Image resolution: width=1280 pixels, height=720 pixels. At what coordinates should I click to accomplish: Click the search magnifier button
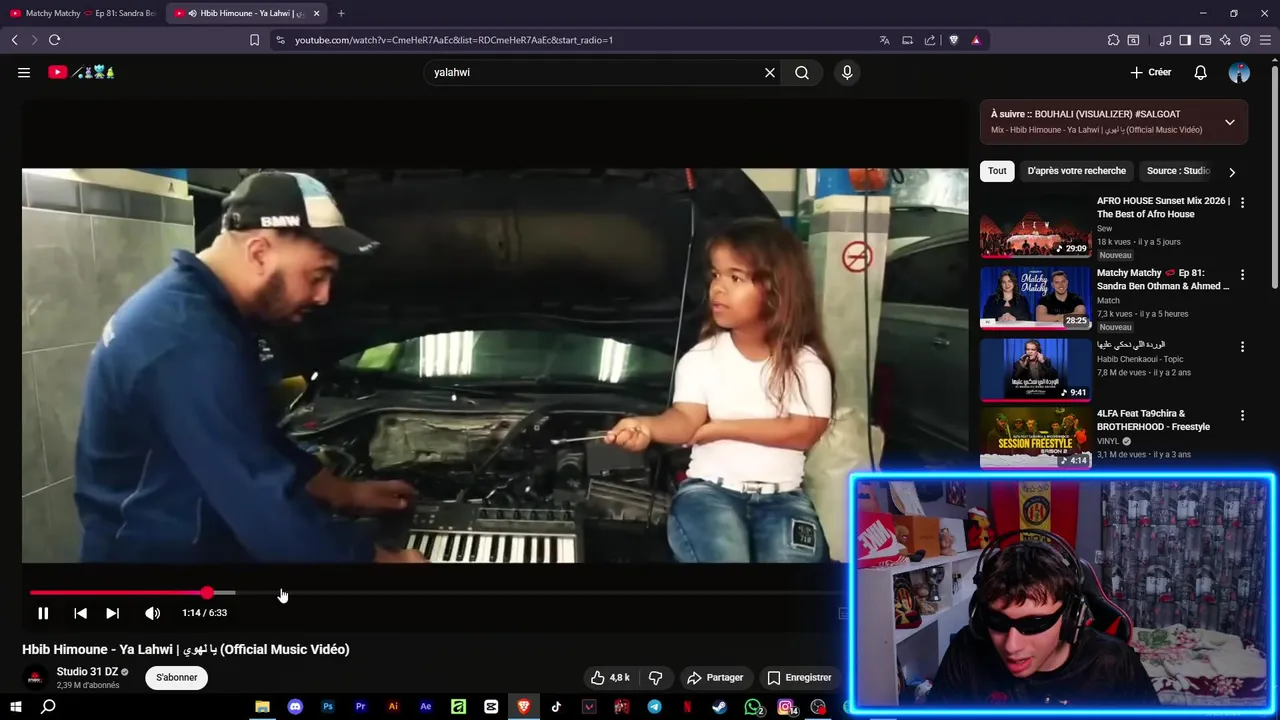802,72
